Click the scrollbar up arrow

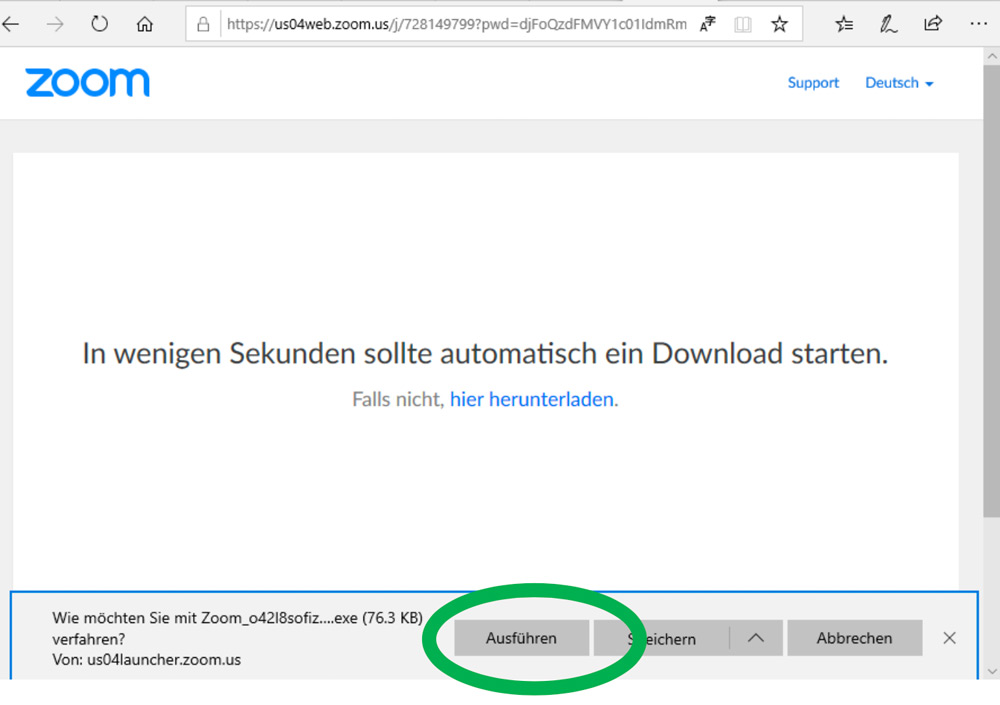pos(992,56)
